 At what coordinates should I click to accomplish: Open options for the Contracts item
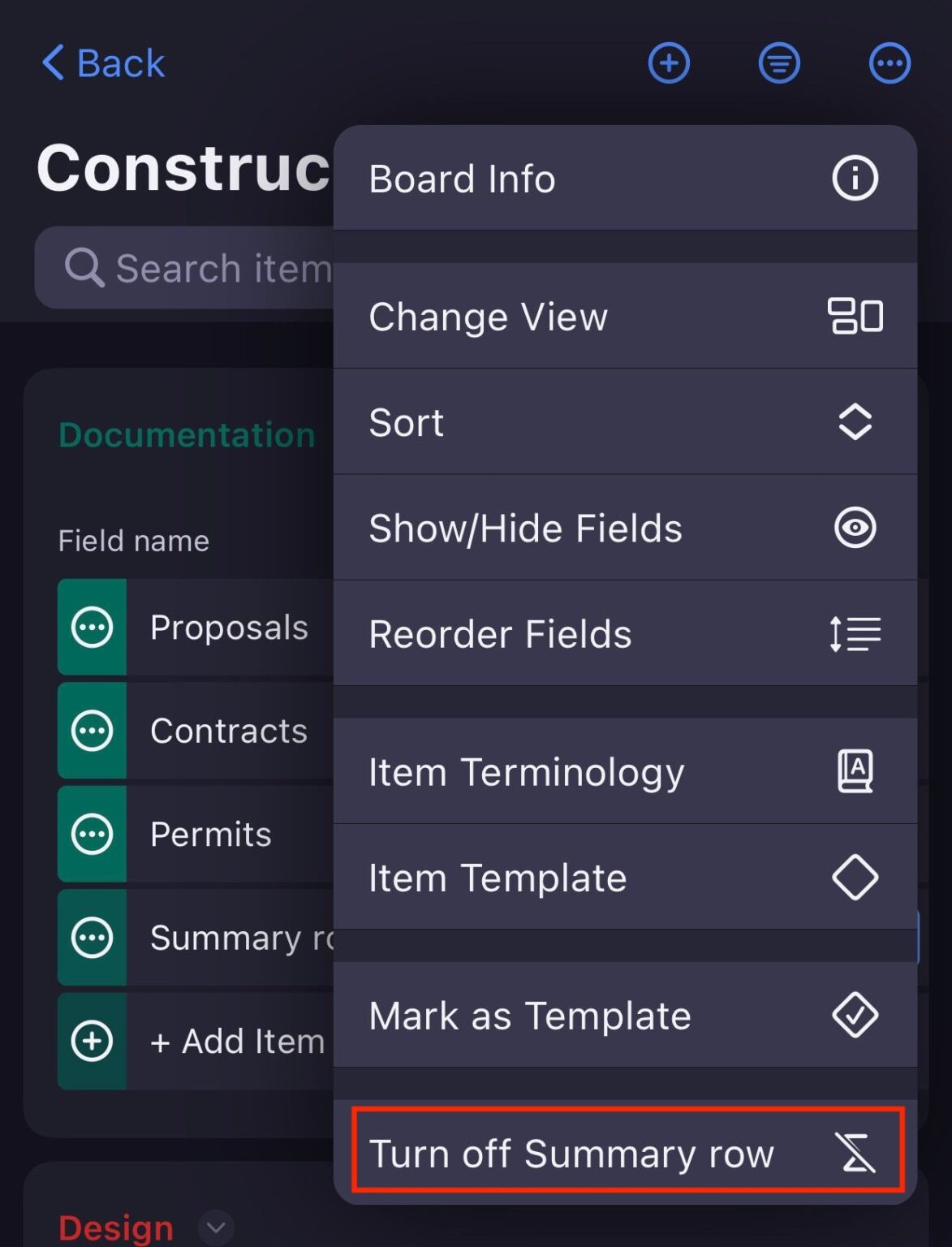coord(93,731)
